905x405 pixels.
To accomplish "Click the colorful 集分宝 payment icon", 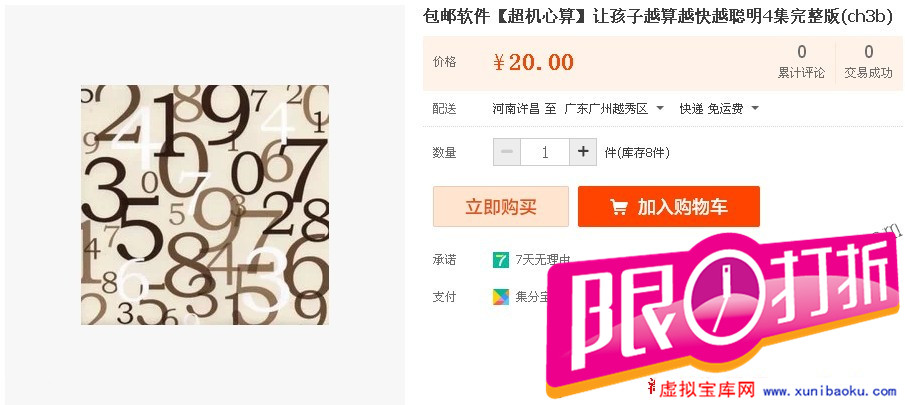I will point(500,297).
